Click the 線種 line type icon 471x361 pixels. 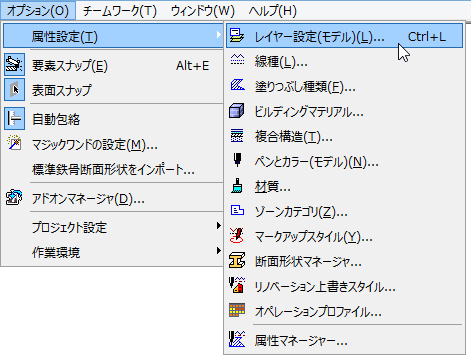point(237,60)
